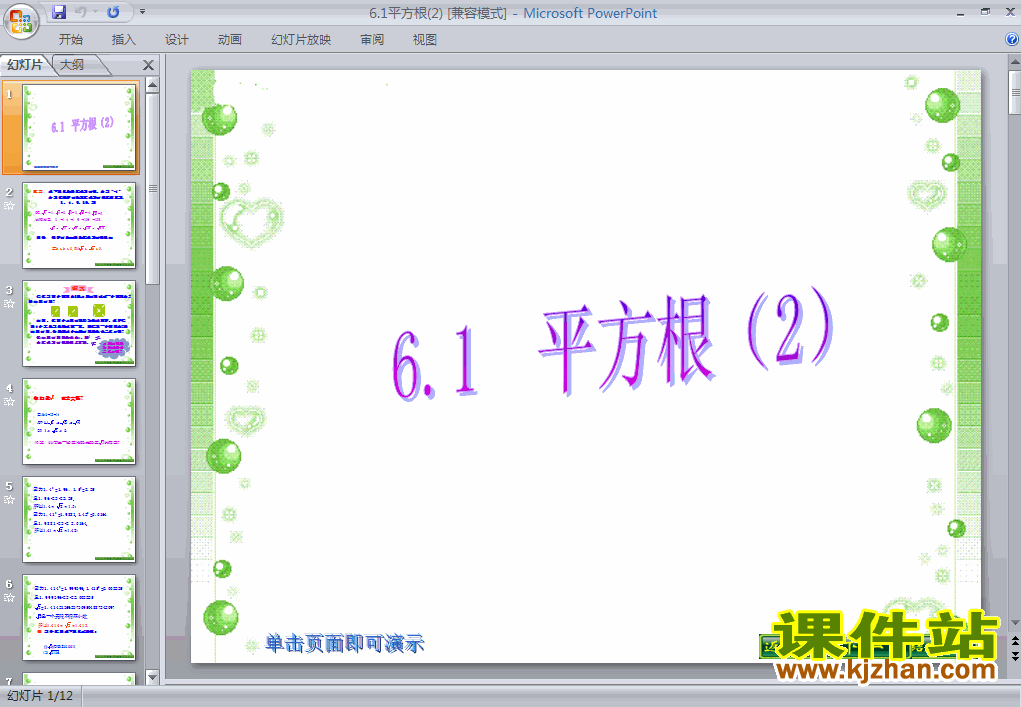The width and height of the screenshot is (1021, 707).
Task: Open the 开始 ribbon tab
Action: click(70, 40)
